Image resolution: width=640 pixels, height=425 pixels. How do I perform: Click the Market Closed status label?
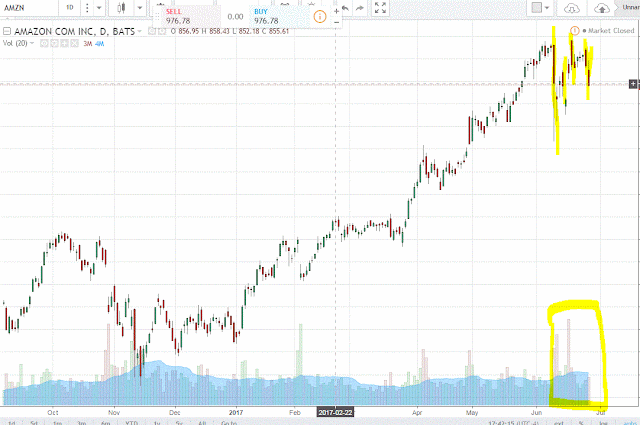click(x=611, y=31)
